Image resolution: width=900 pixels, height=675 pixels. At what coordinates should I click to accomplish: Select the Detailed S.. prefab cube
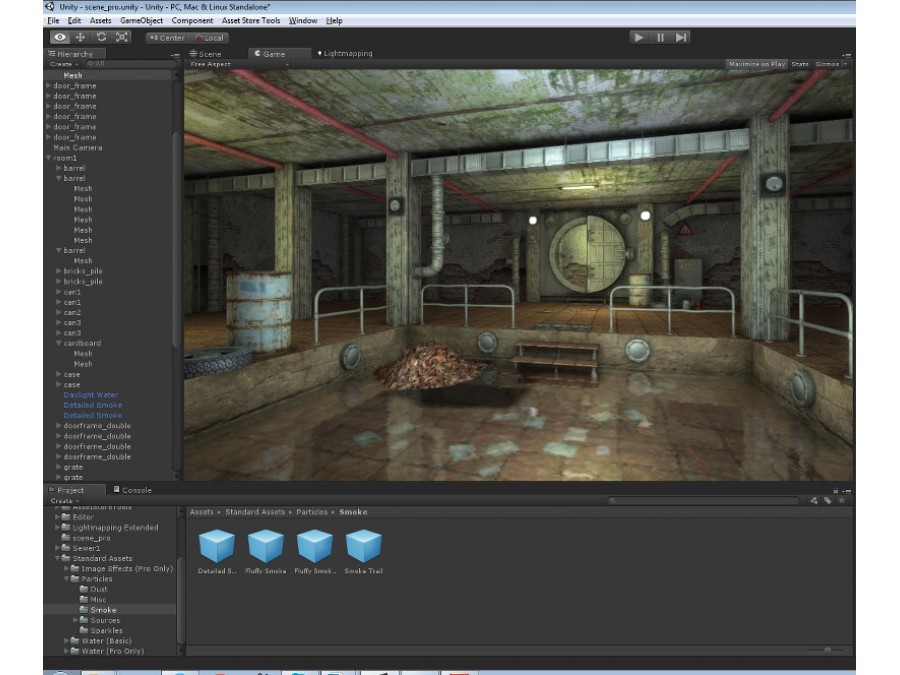point(216,545)
